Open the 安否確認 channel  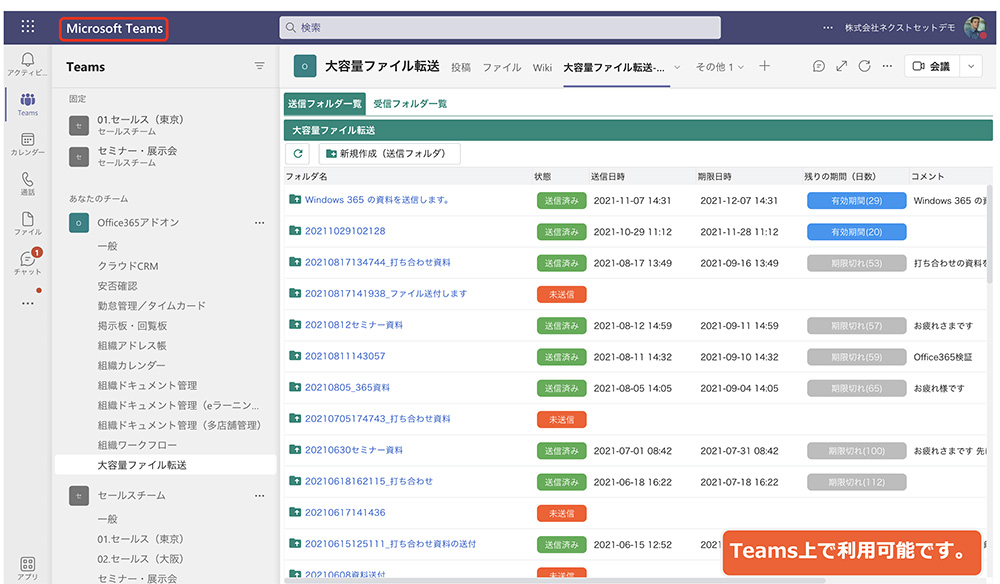tap(117, 286)
